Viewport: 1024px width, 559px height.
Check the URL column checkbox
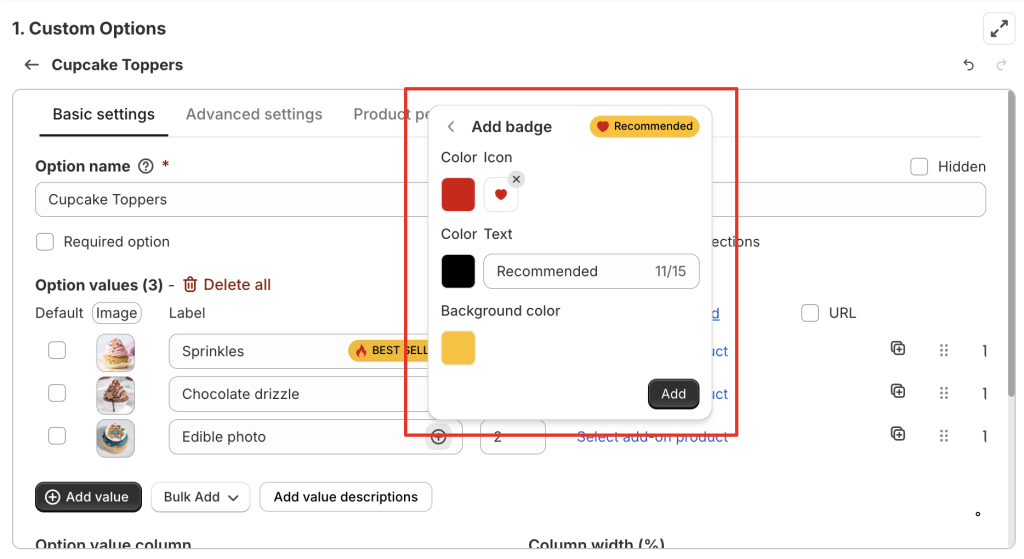[810, 313]
